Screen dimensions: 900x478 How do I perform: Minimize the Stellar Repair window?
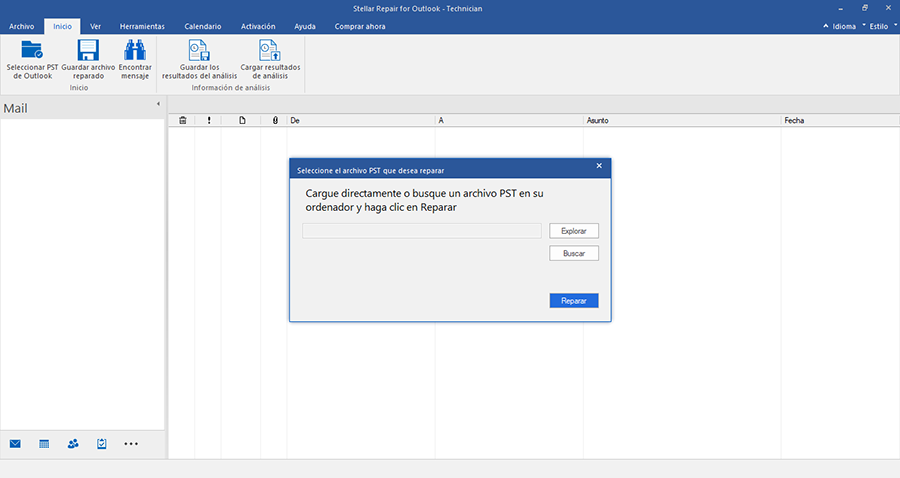coord(840,9)
